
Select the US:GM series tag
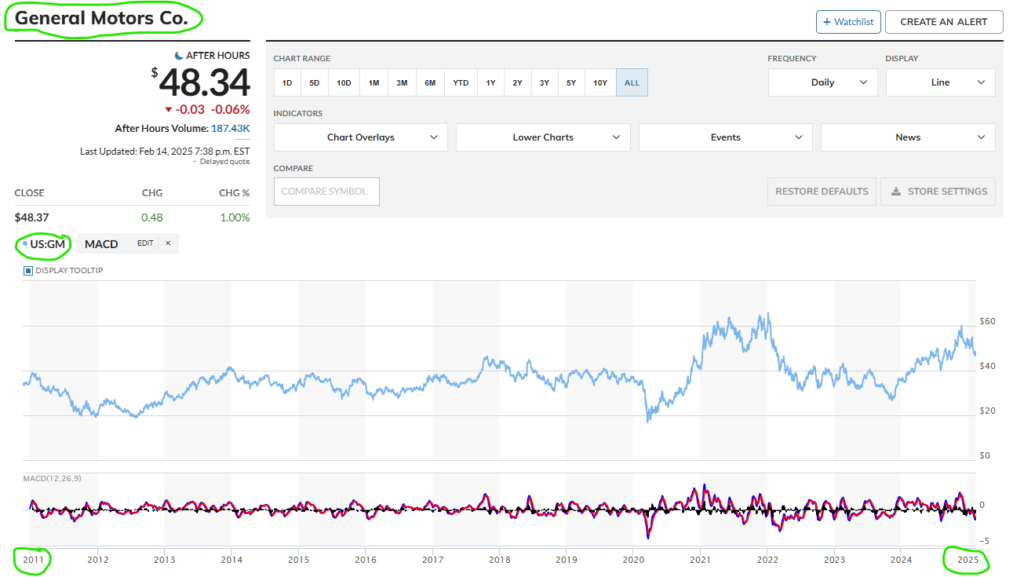click(44, 244)
